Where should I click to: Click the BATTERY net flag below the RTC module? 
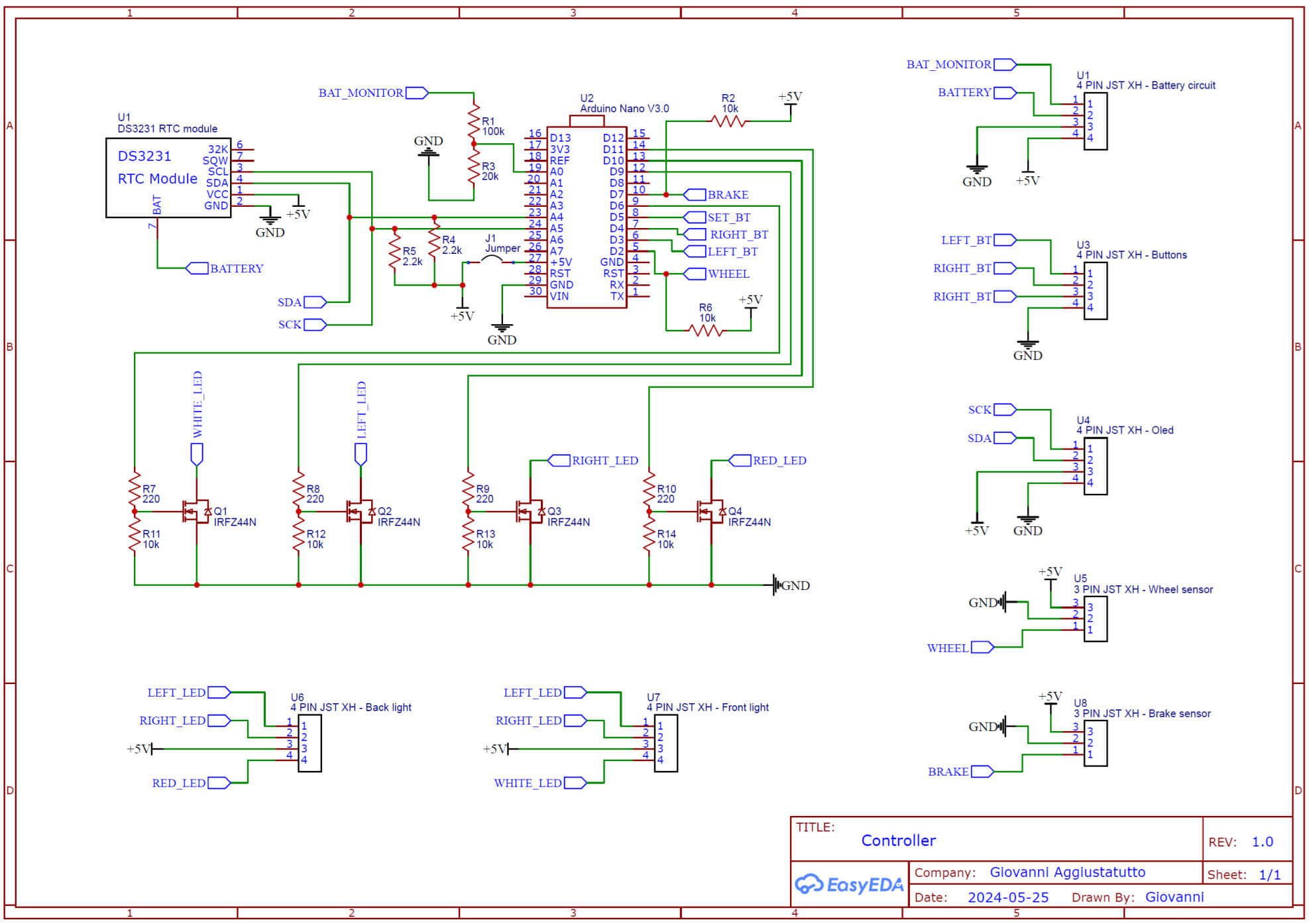pos(225,268)
